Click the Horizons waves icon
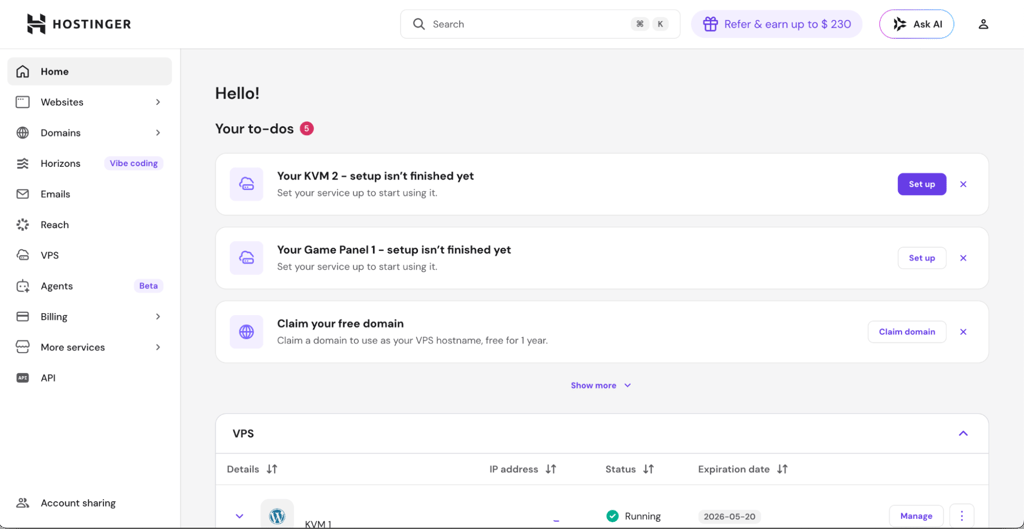The height and width of the screenshot is (529, 1024). point(23,163)
